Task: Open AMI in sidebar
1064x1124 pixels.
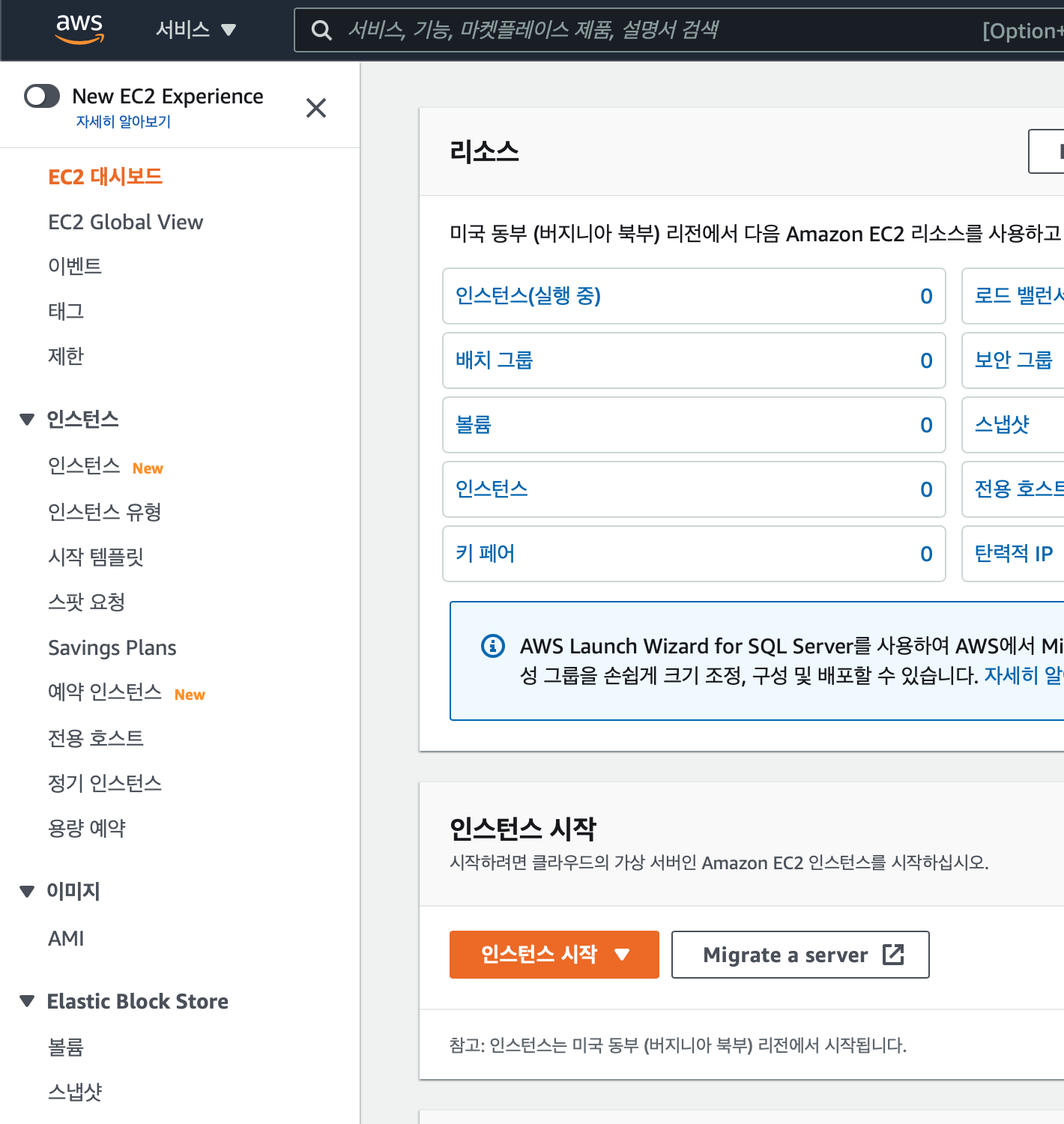Action: point(66,938)
